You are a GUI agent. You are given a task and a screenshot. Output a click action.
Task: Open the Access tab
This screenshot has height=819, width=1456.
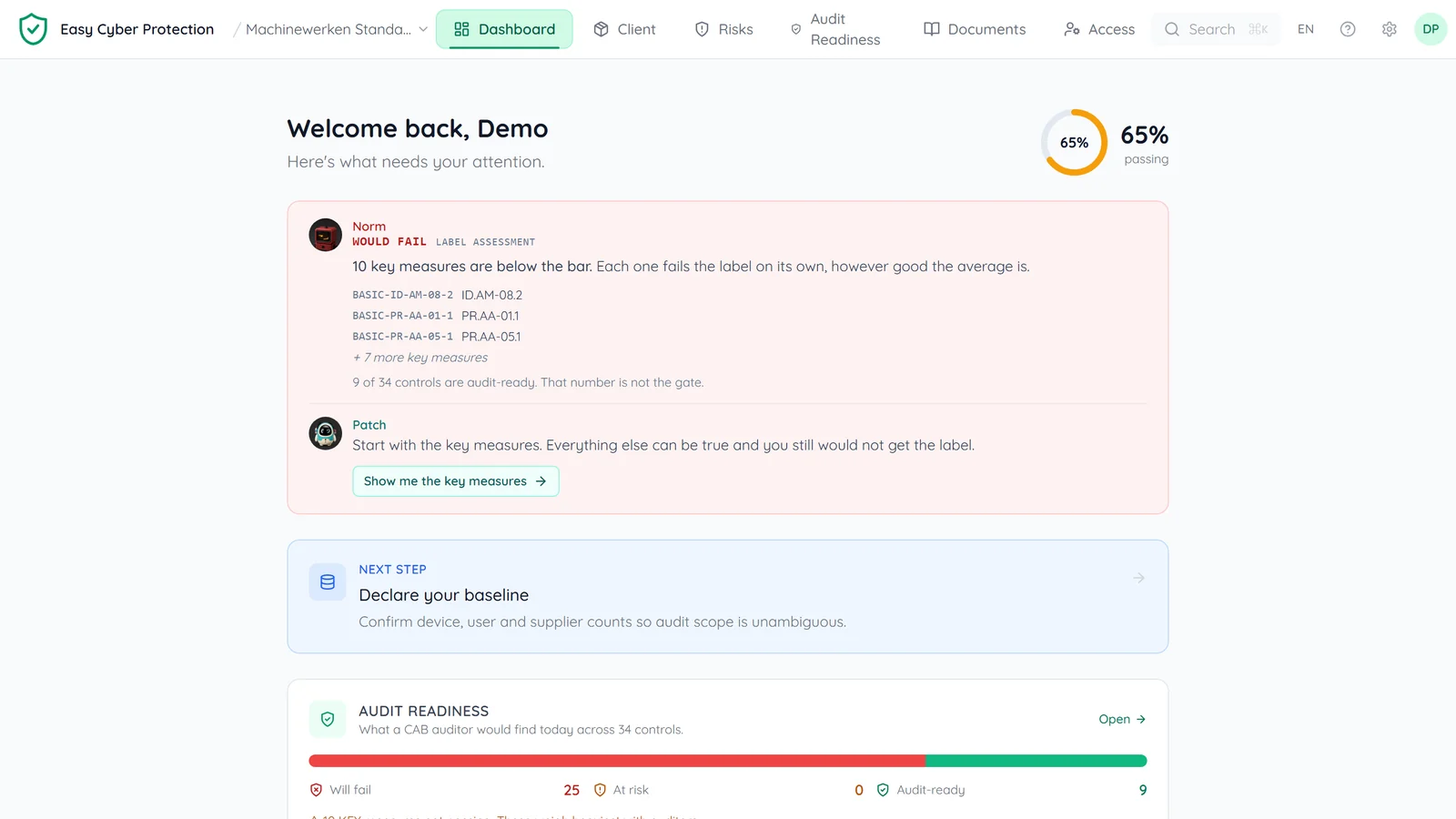[1099, 29]
